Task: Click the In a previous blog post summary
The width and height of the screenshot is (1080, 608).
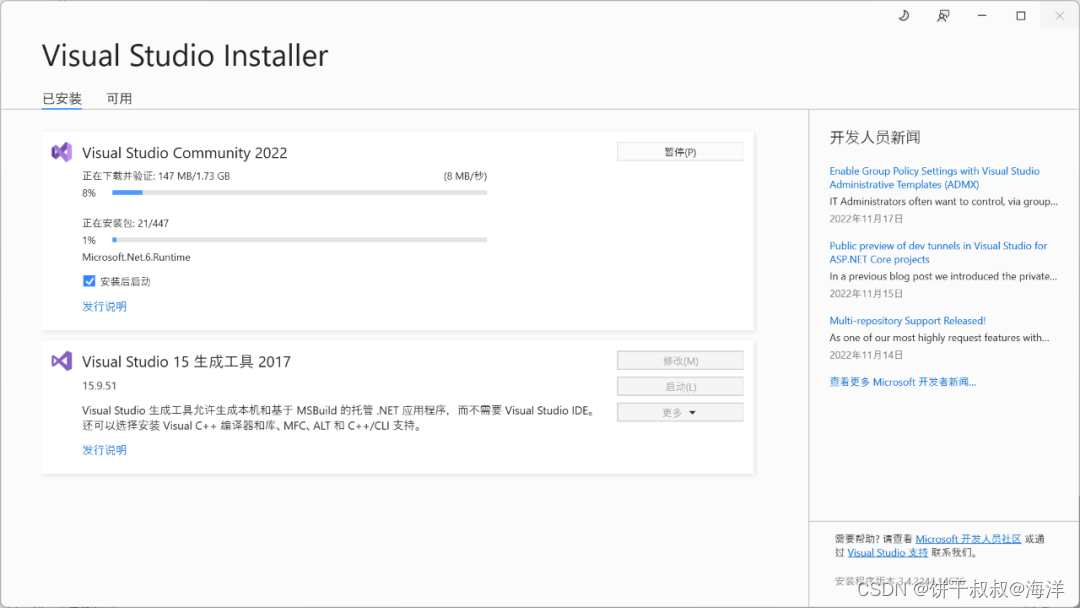Action: (943, 277)
